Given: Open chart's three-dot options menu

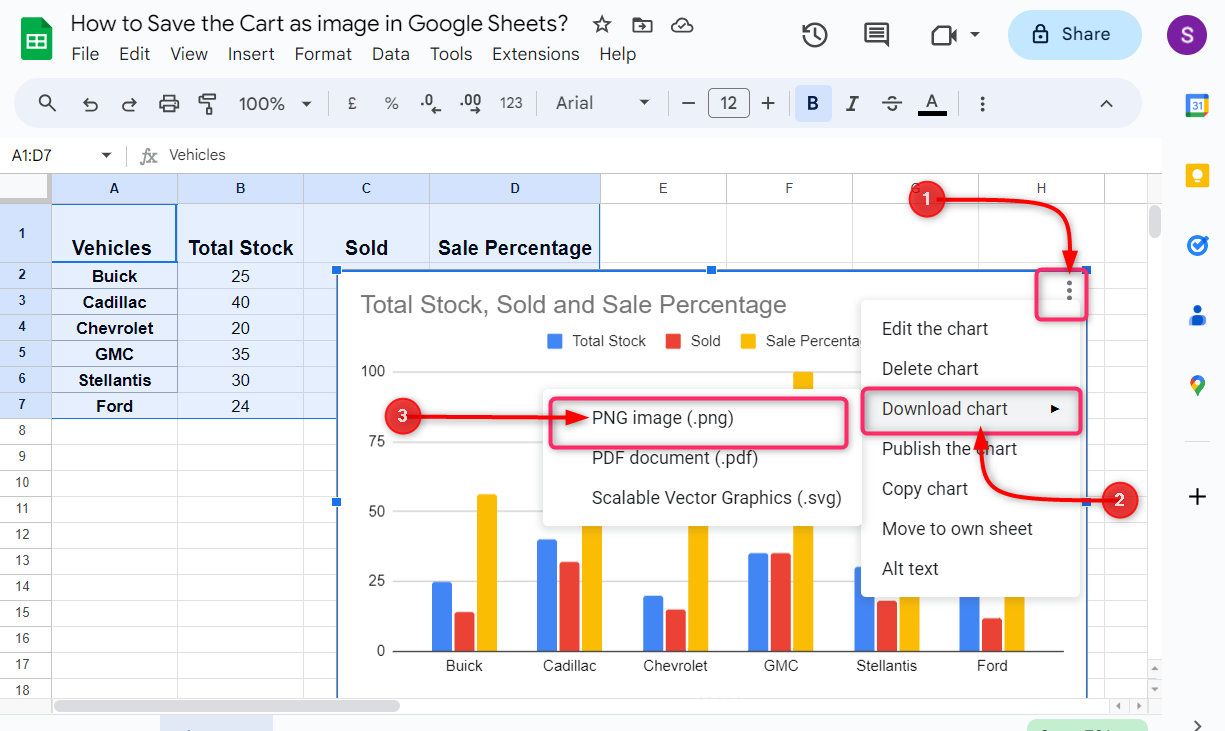Looking at the screenshot, I should coord(1069,291).
